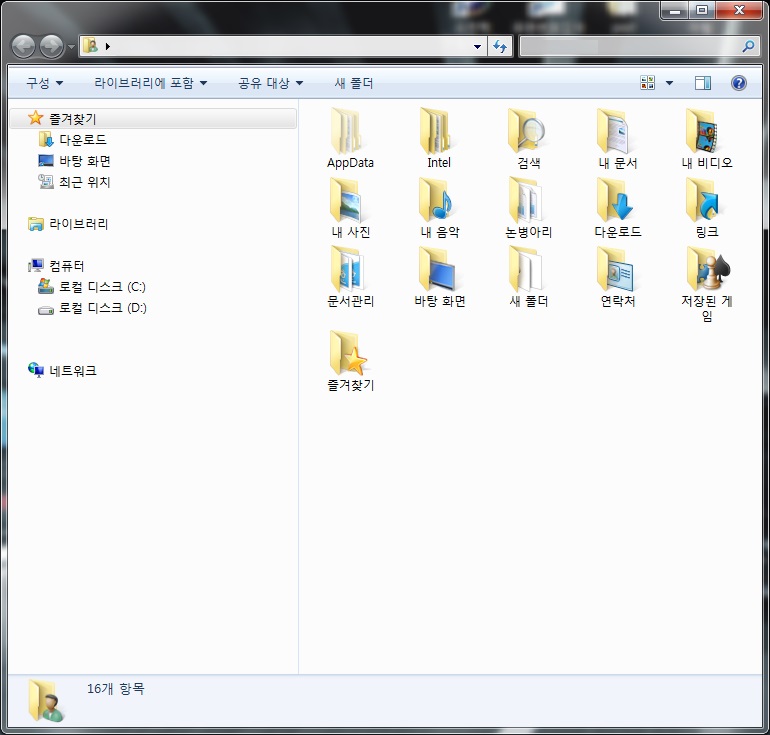Change view using the view icon
Screen dimensions: 770x735
[x=648, y=82]
